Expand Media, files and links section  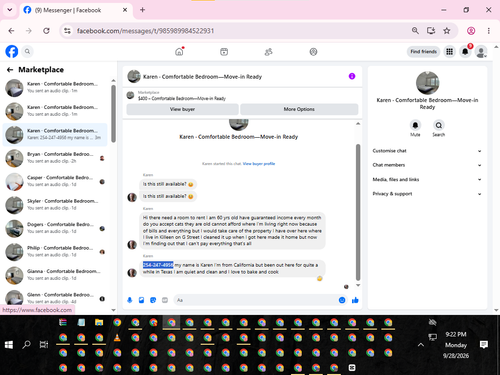click(x=427, y=179)
